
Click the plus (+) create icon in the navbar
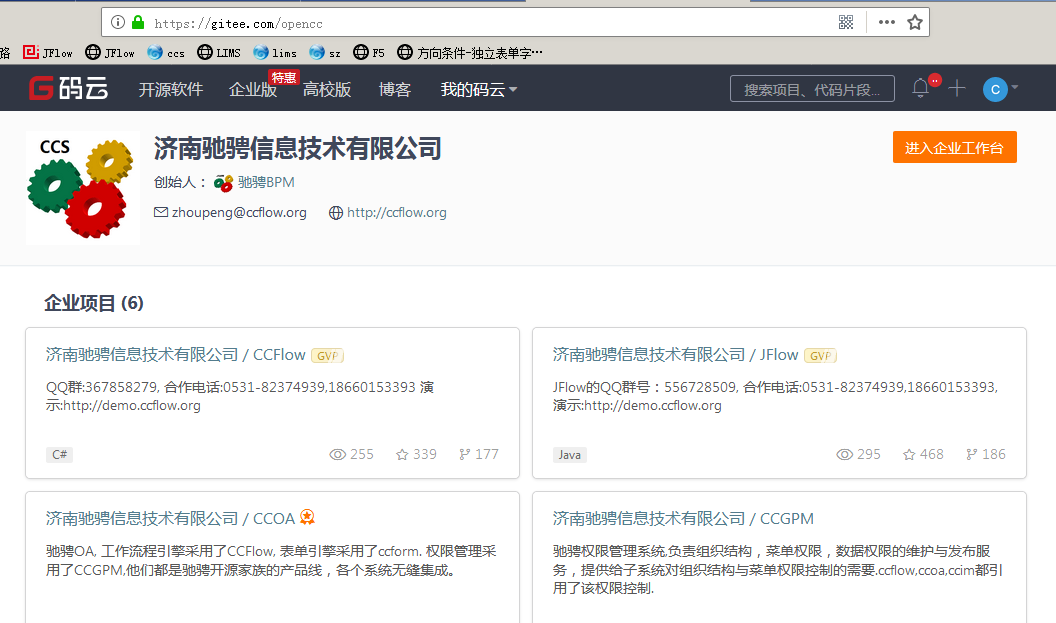(x=956, y=88)
